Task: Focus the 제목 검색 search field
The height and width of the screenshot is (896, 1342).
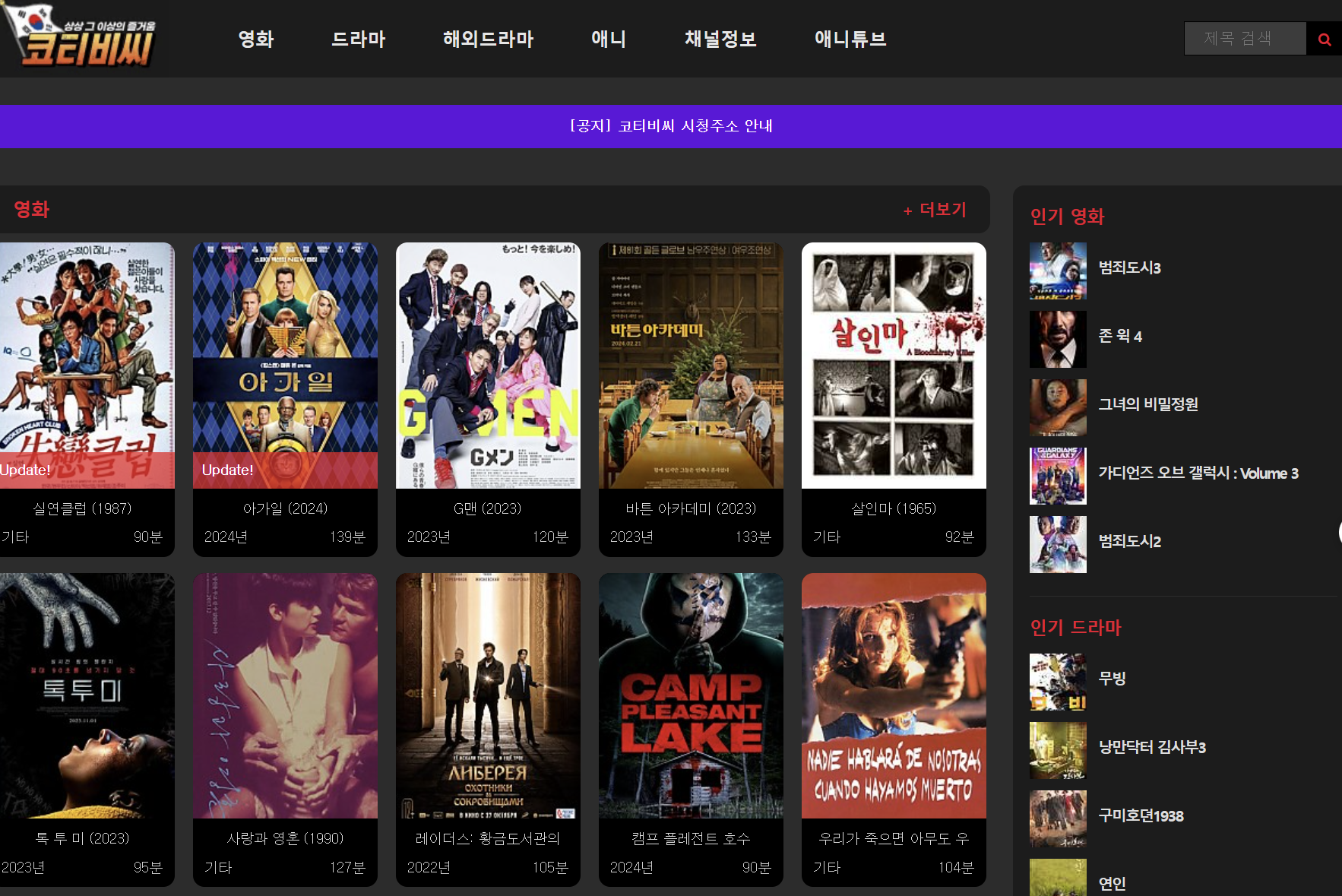Action: click(1245, 39)
